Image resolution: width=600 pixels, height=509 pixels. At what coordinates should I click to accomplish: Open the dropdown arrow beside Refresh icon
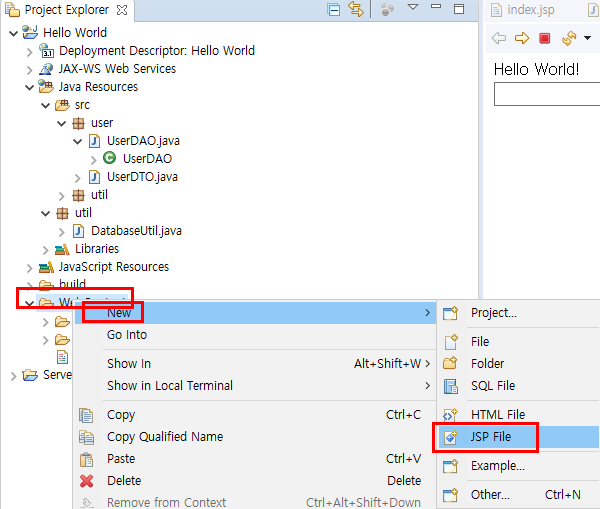587,38
